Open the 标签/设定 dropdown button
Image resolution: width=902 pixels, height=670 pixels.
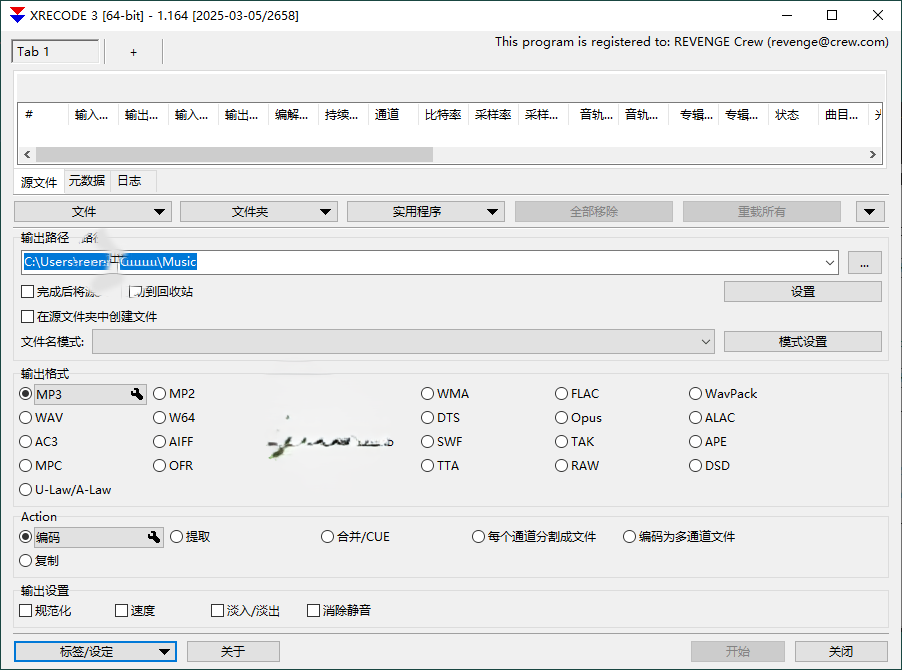pos(95,652)
